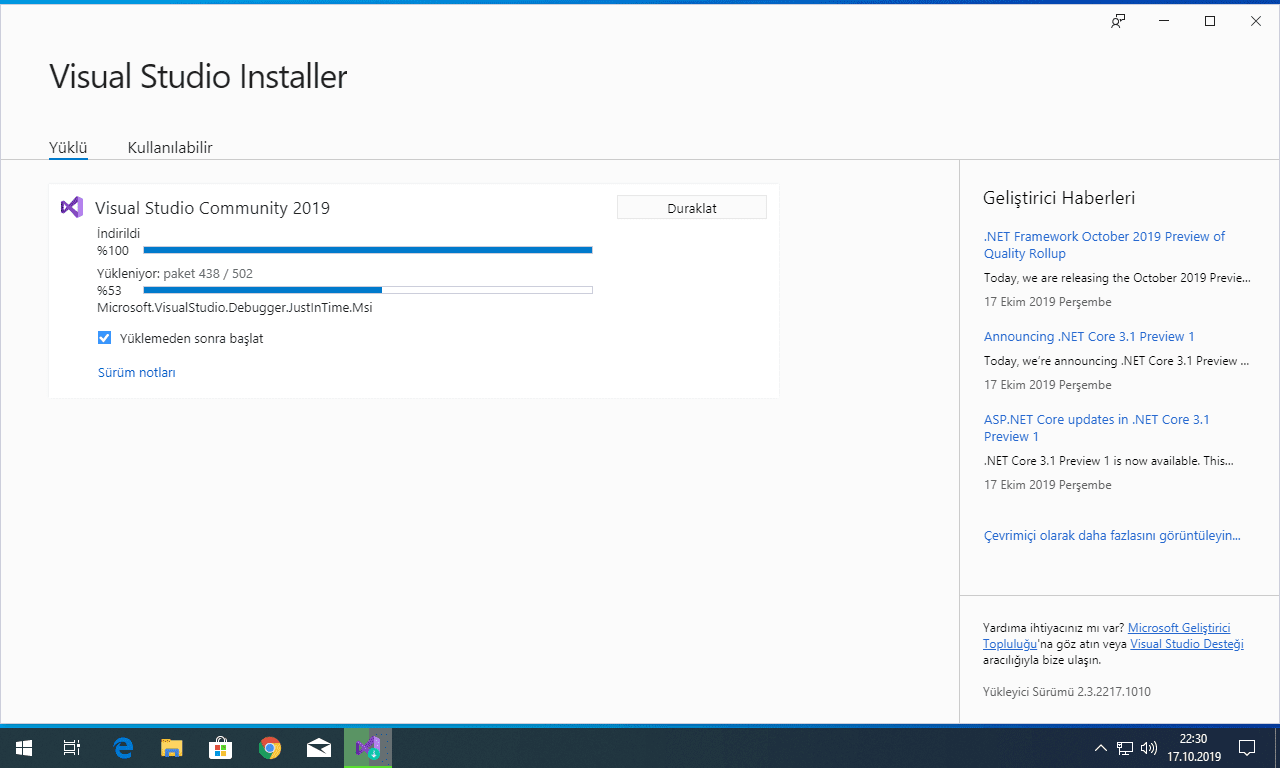Select Visual Studio Installer taskbar icon
The width and height of the screenshot is (1280, 768).
[x=368, y=747]
